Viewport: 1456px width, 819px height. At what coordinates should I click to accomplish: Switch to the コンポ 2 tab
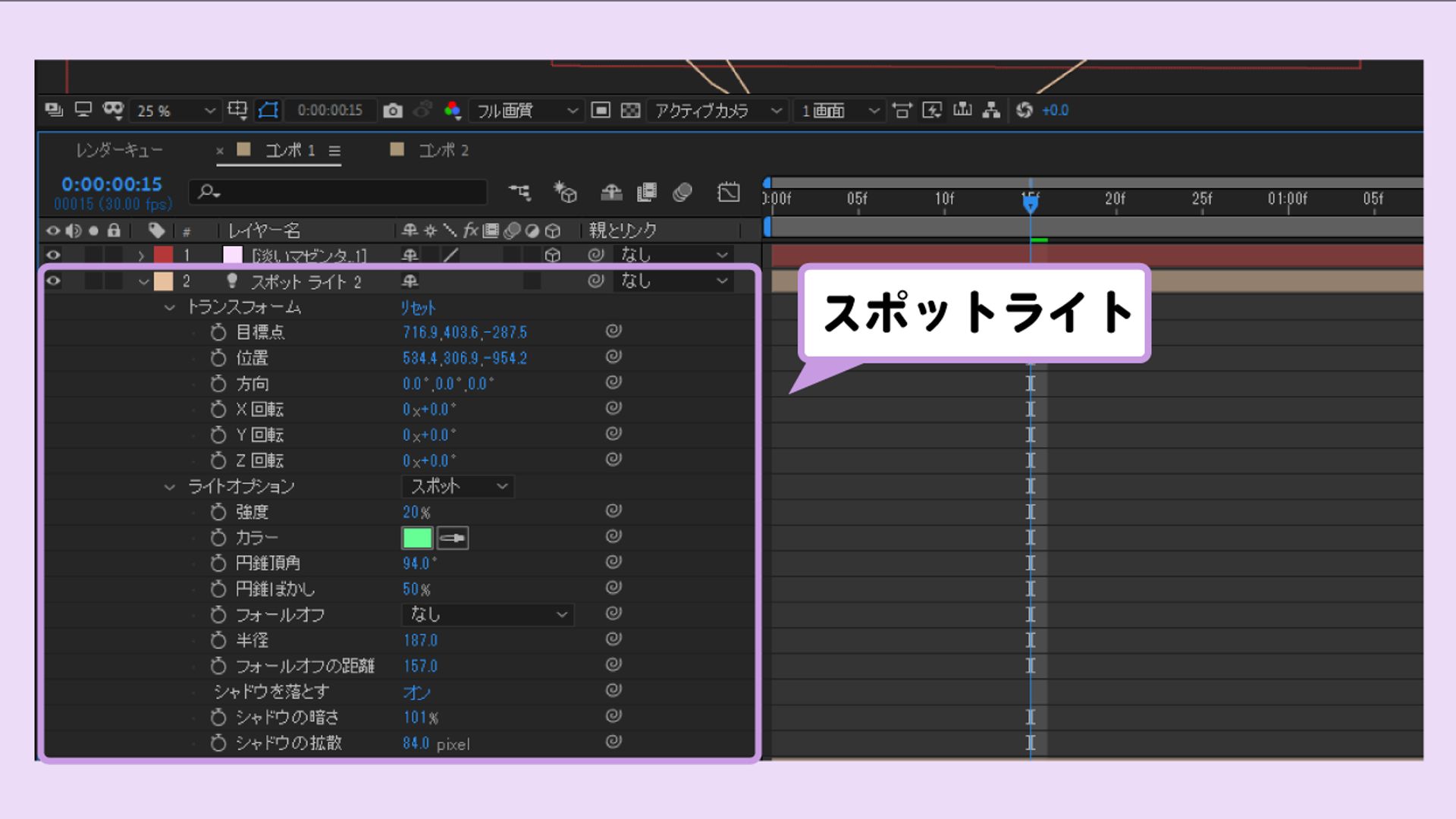tap(444, 149)
